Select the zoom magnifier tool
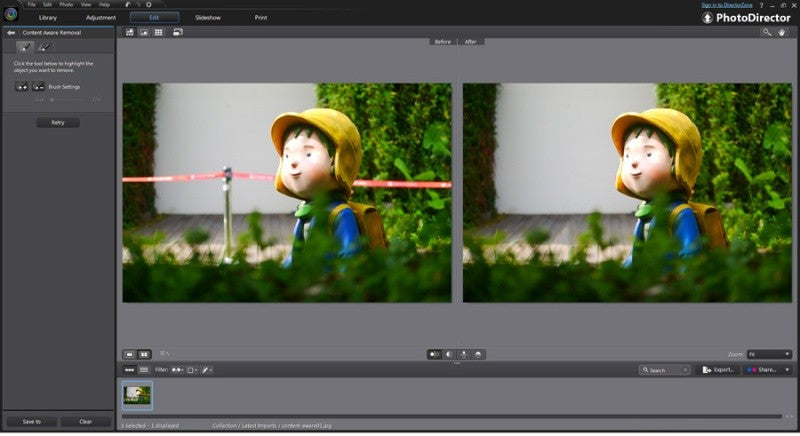This screenshot has width=800, height=436. click(x=766, y=32)
